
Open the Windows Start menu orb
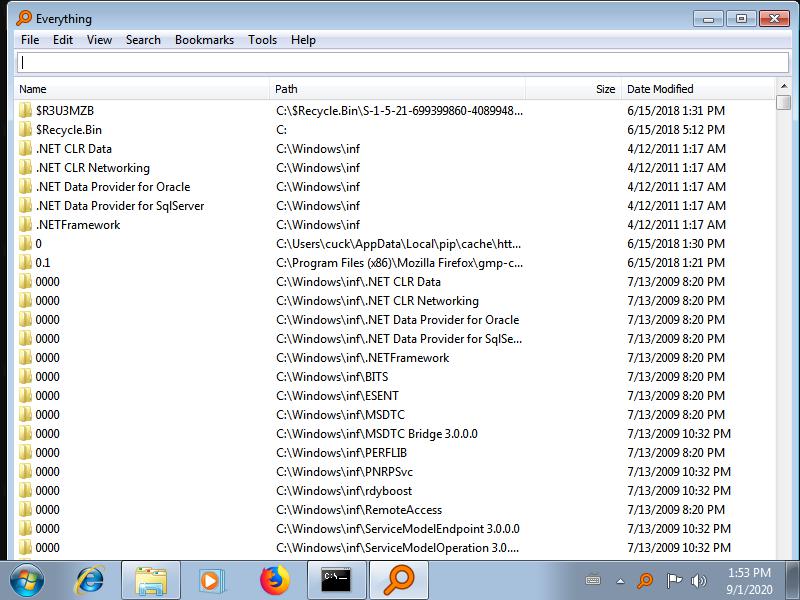coord(27,581)
